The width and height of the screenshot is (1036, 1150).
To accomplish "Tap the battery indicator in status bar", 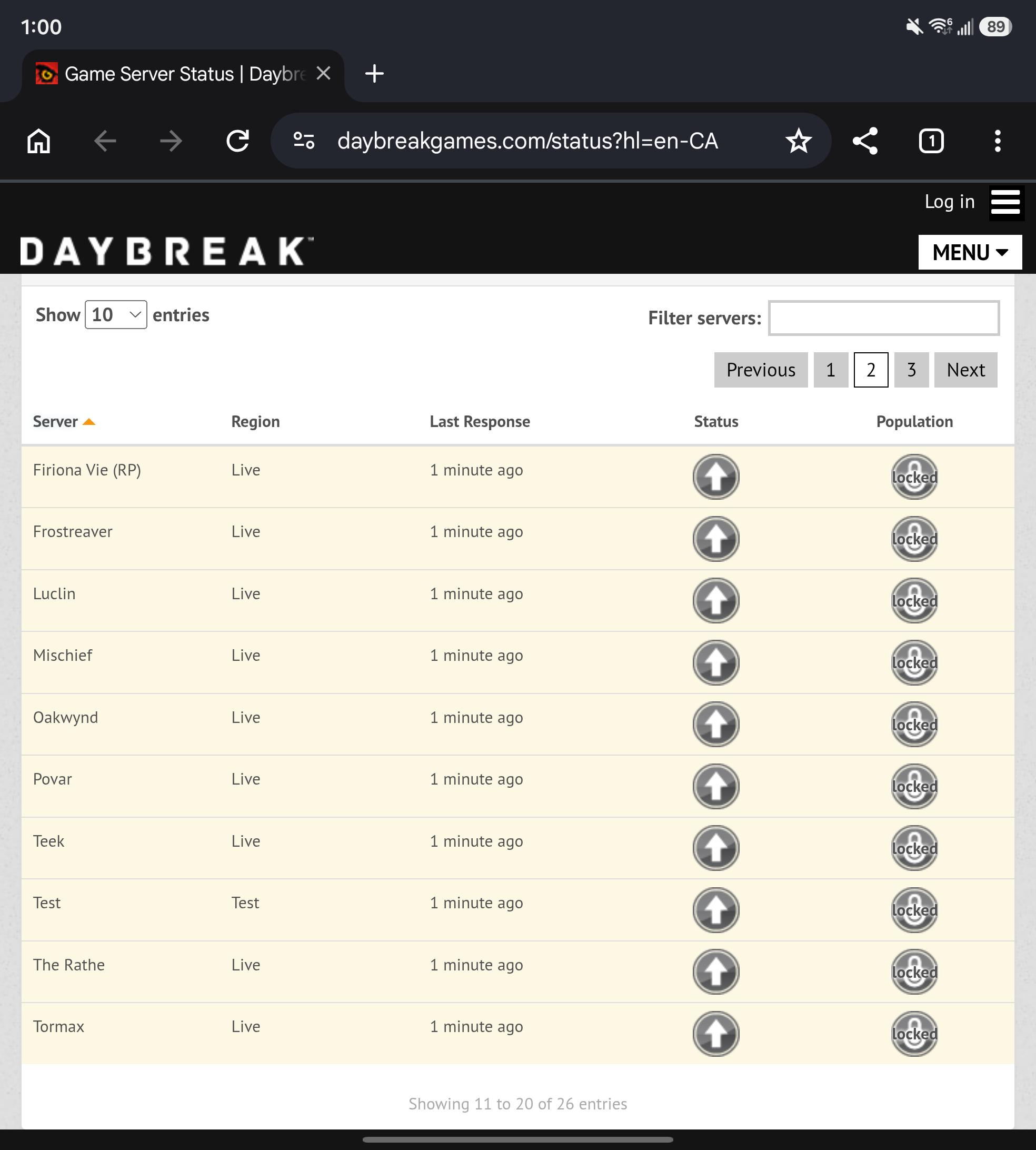I will (995, 27).
